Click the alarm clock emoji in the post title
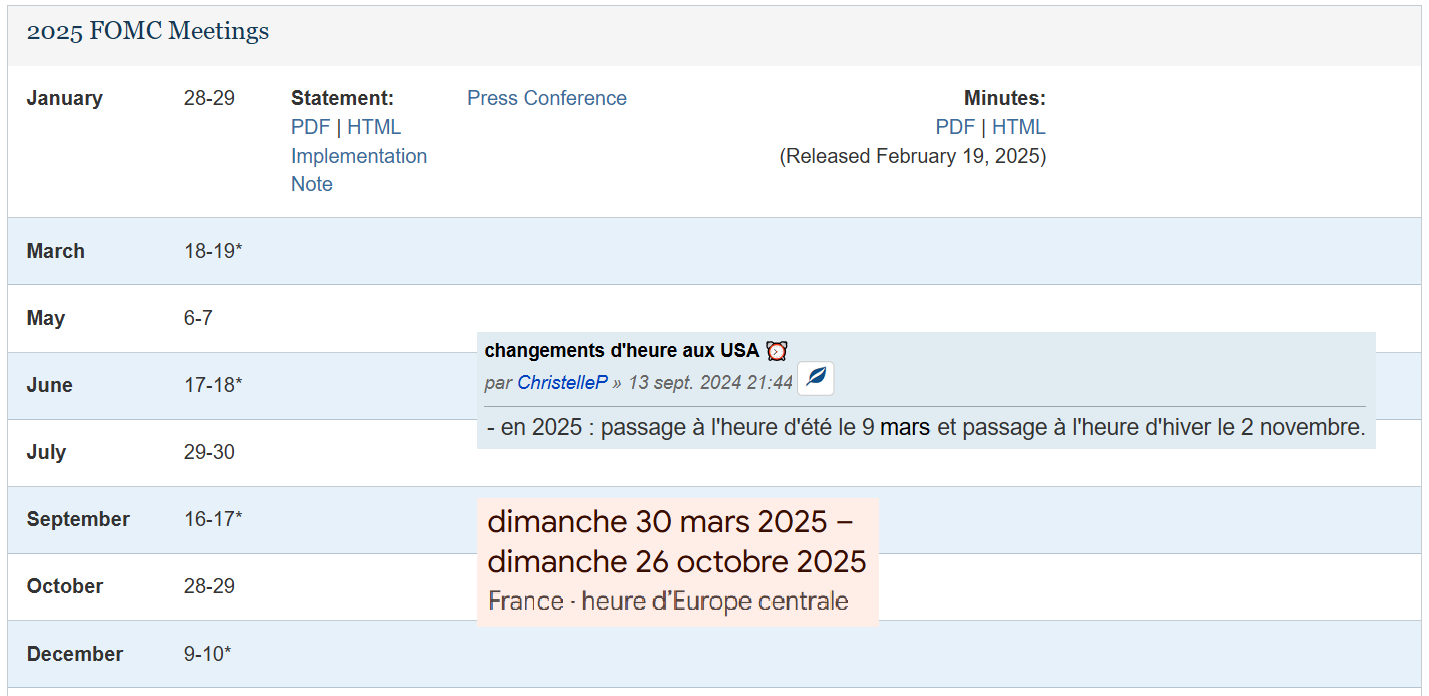Screen dimensions: 1429x696 click(x=777, y=351)
